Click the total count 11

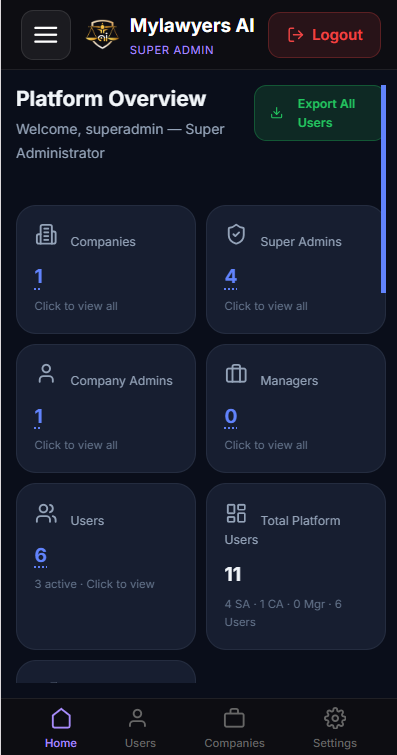233,574
